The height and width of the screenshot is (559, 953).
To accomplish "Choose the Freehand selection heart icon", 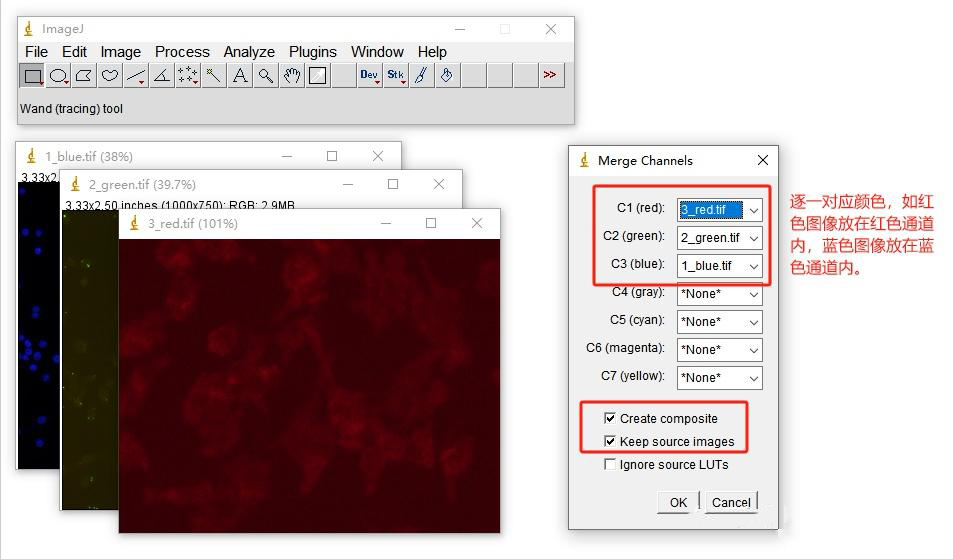I will 110,76.
